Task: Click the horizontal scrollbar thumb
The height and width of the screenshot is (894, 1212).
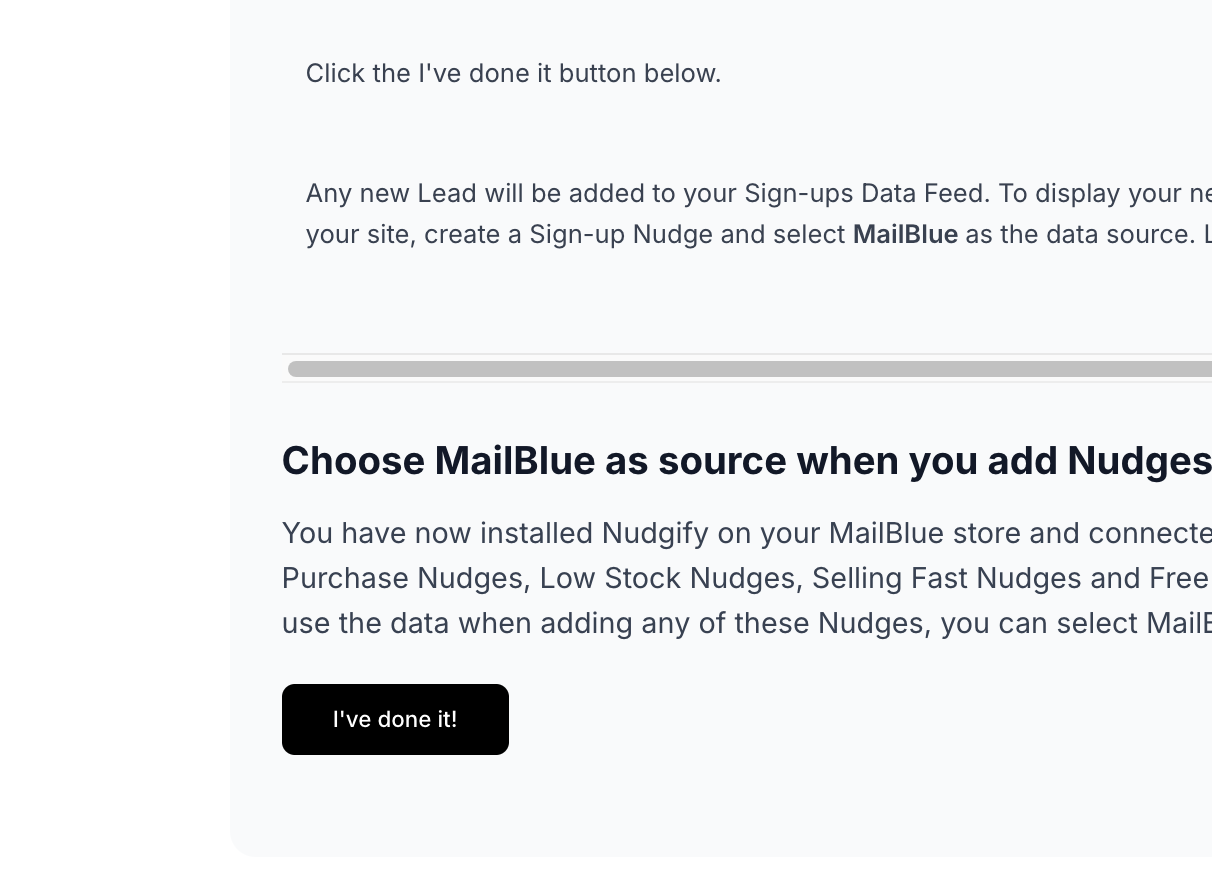Action: 750,369
